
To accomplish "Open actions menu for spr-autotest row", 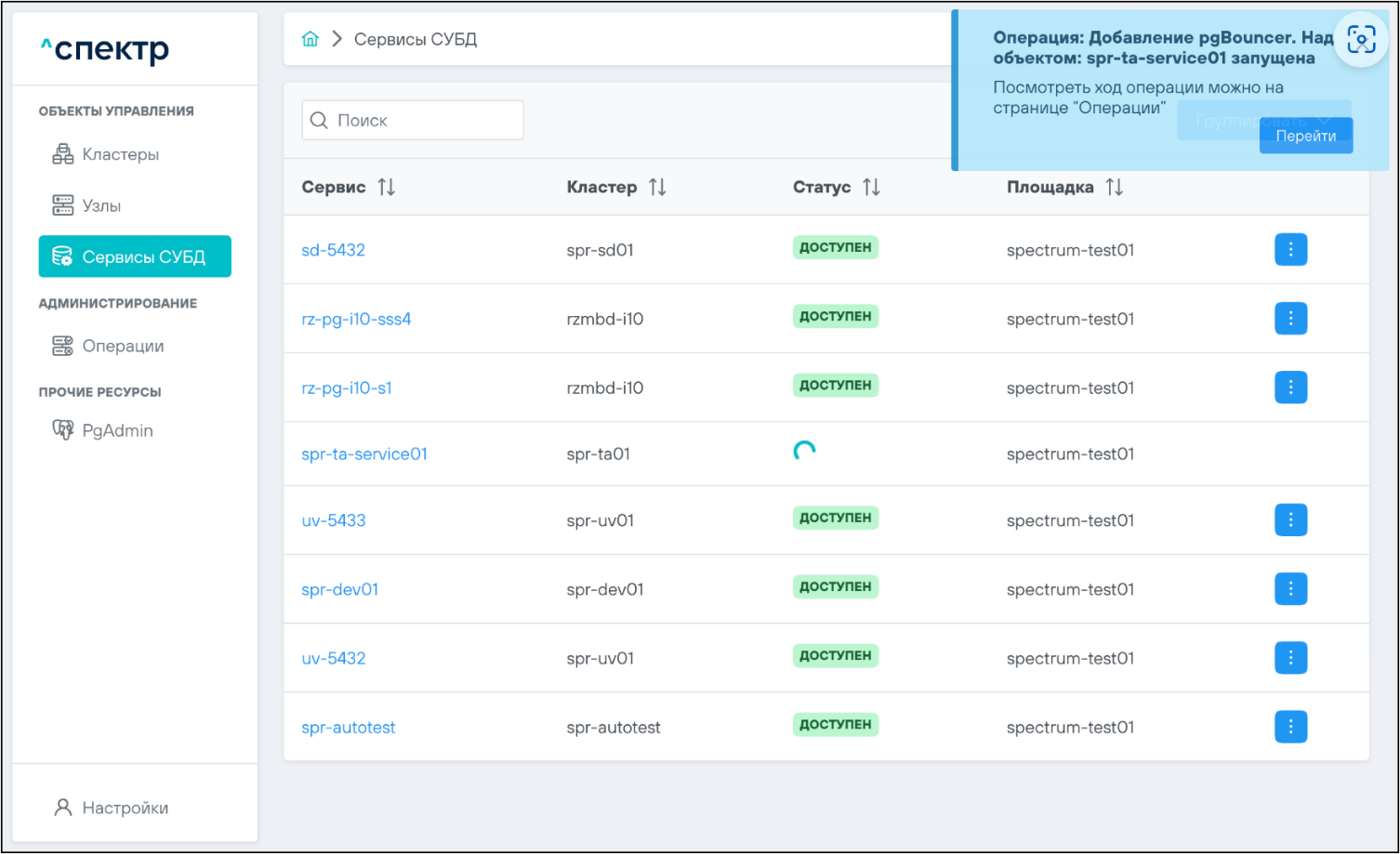I will pyautogui.click(x=1290, y=727).
